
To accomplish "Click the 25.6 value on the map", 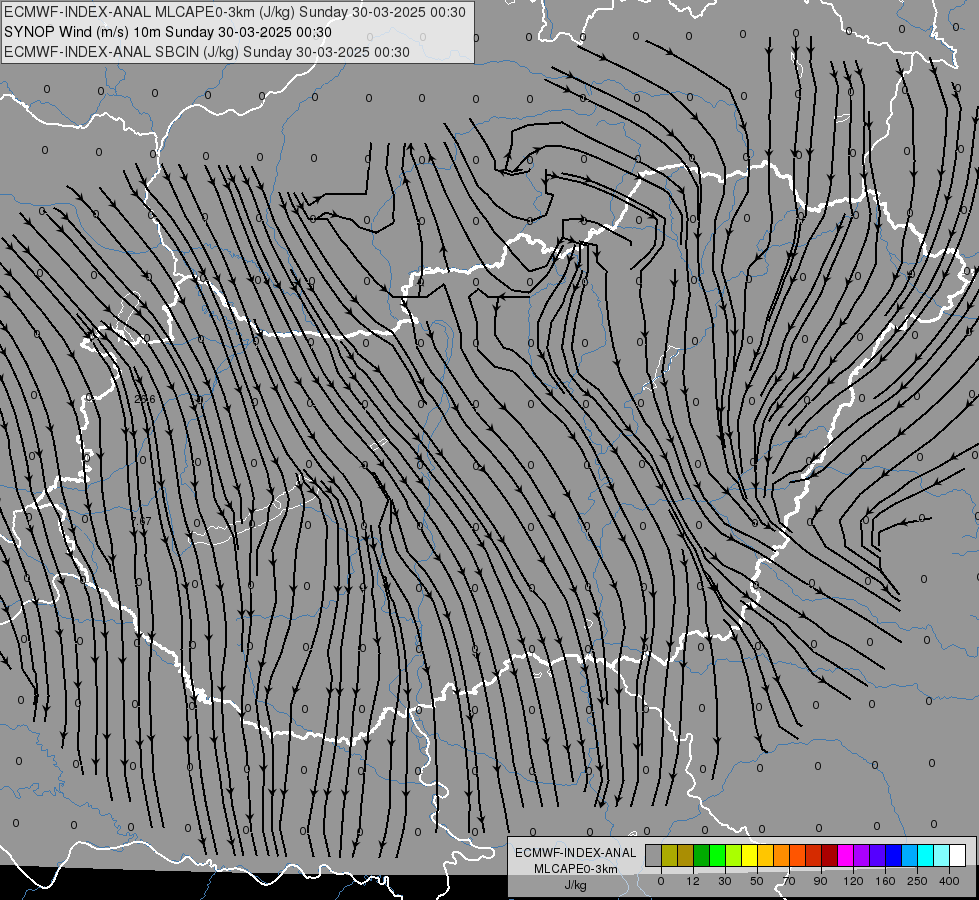I will (145, 399).
